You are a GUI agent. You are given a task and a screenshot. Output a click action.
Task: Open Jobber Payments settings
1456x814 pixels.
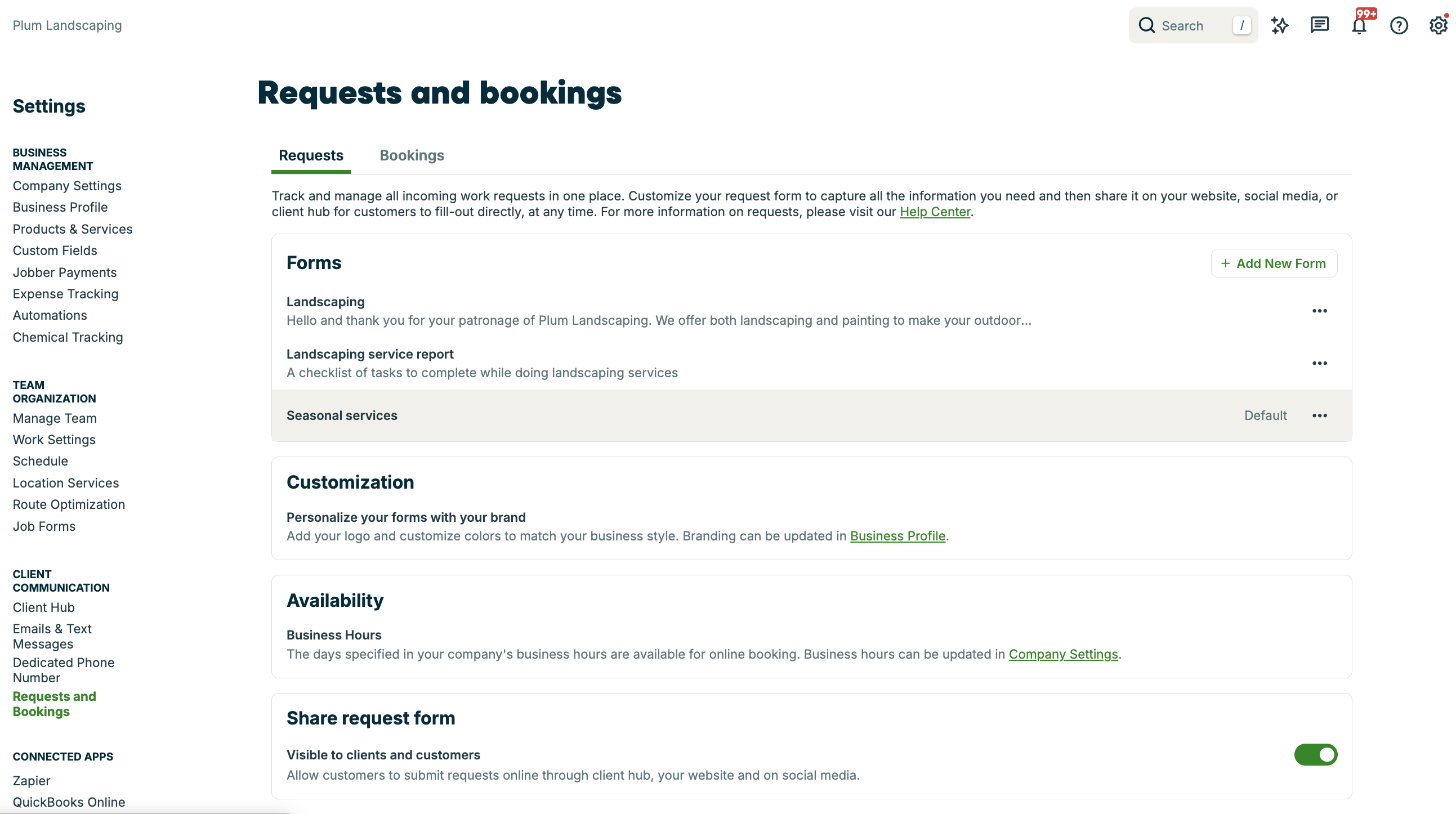point(64,272)
